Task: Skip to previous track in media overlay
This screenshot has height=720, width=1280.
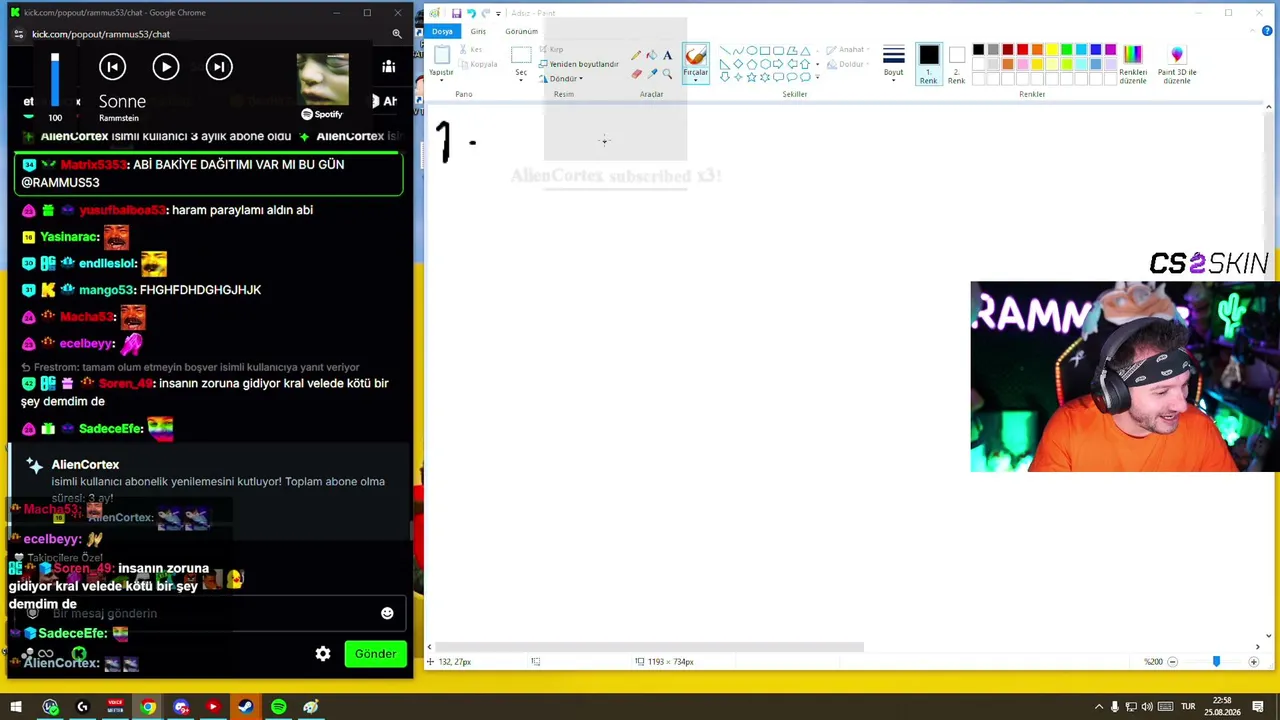Action: (x=112, y=67)
